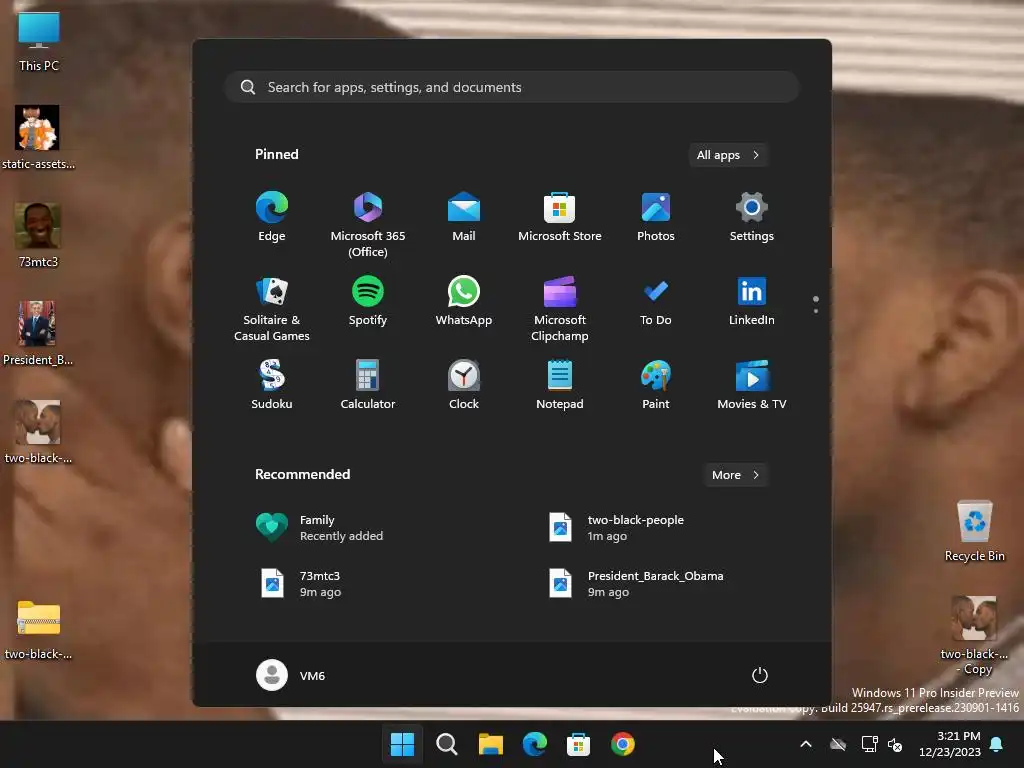The height and width of the screenshot is (768, 1024).
Task: Open the clock and date flyout
Action: 950,744
